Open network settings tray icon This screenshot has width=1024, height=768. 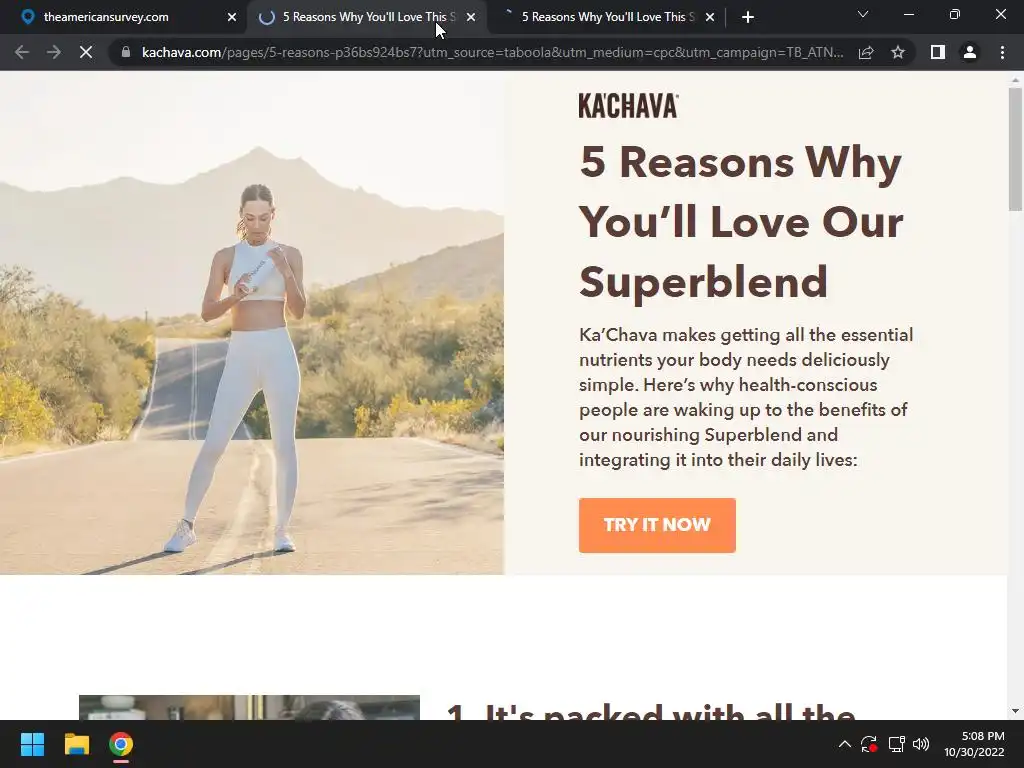click(x=896, y=744)
